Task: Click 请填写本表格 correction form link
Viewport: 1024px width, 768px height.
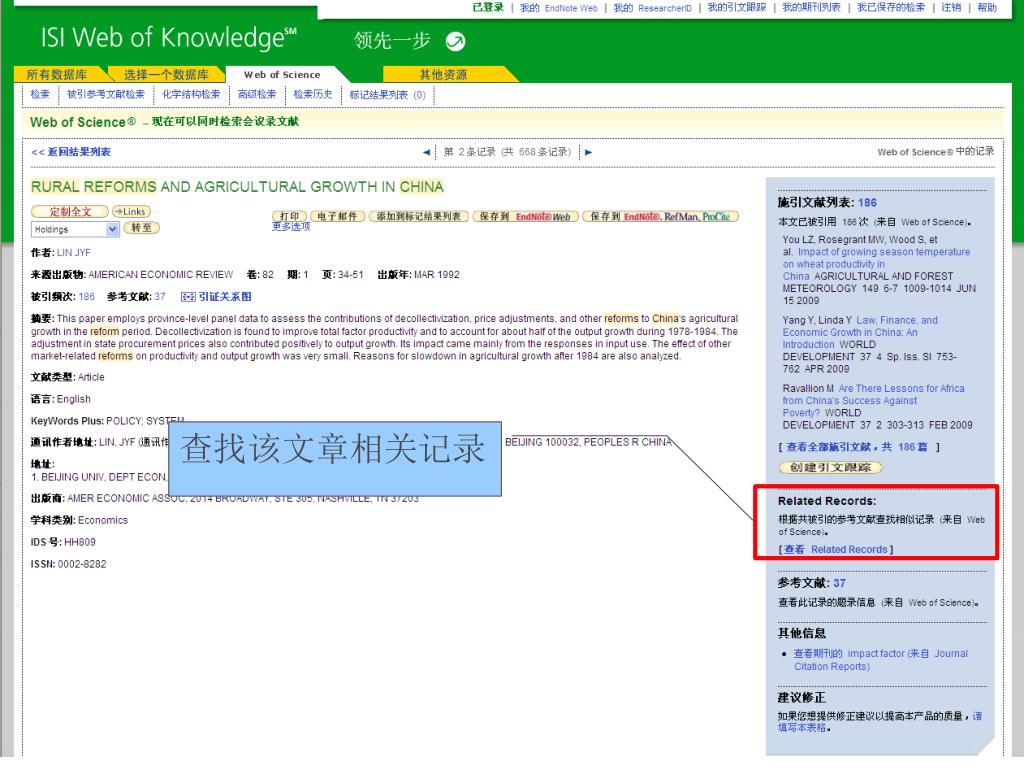Action: click(880, 722)
